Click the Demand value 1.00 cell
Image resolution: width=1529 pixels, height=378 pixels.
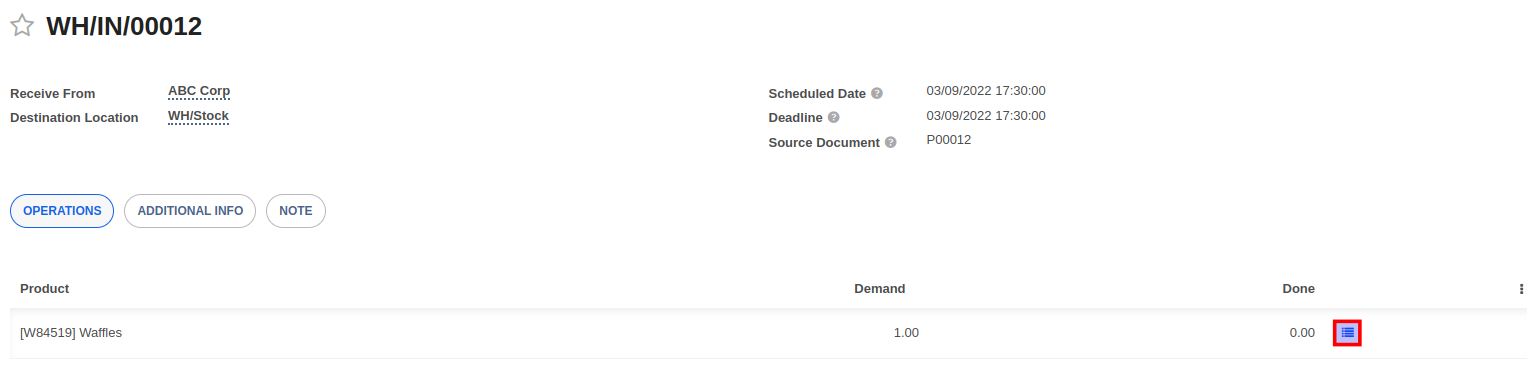coord(905,333)
